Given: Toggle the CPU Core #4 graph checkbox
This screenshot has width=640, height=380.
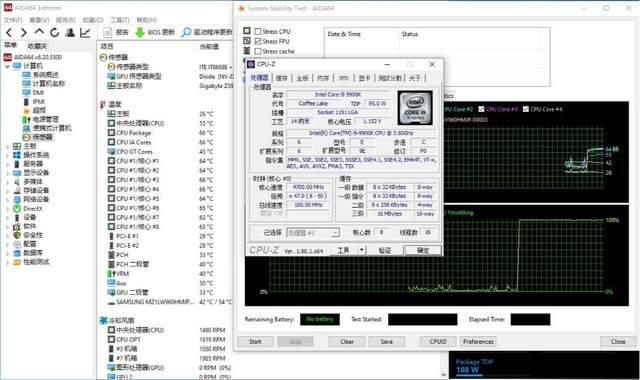Looking at the screenshot, I should [x=526, y=109].
